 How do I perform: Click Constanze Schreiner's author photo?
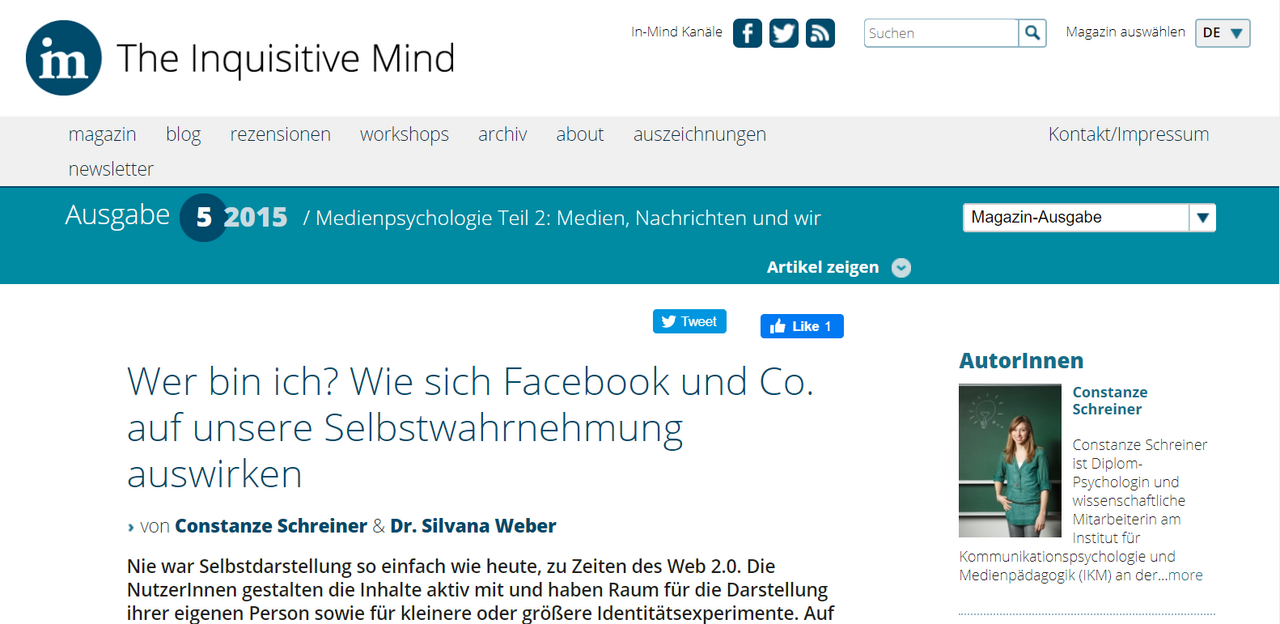tap(1009, 461)
